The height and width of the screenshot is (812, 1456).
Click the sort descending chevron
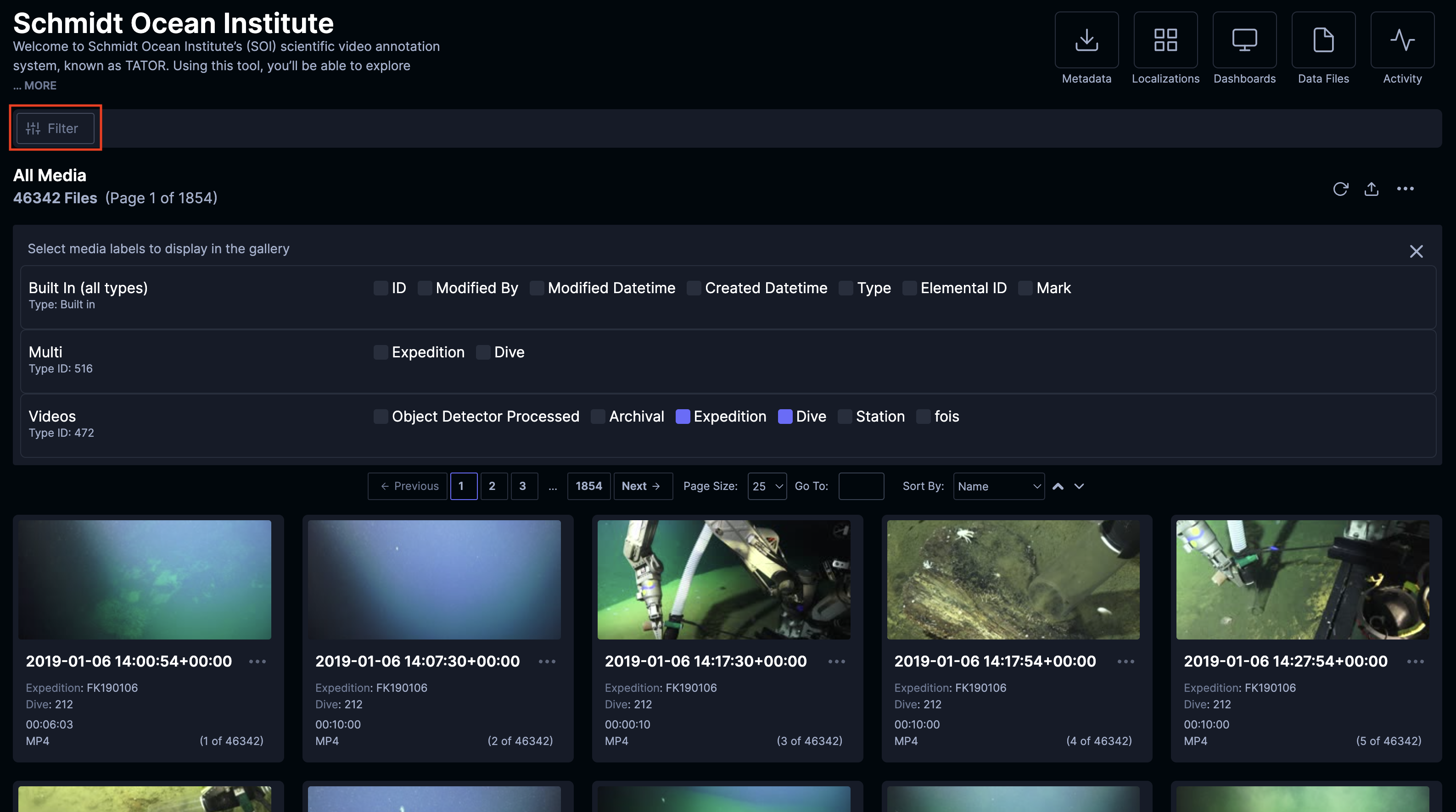[x=1079, y=486]
